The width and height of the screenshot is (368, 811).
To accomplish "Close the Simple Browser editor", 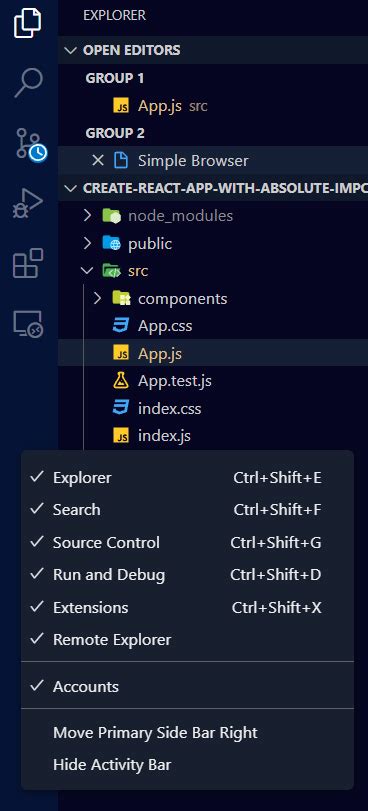I will [x=97, y=161].
